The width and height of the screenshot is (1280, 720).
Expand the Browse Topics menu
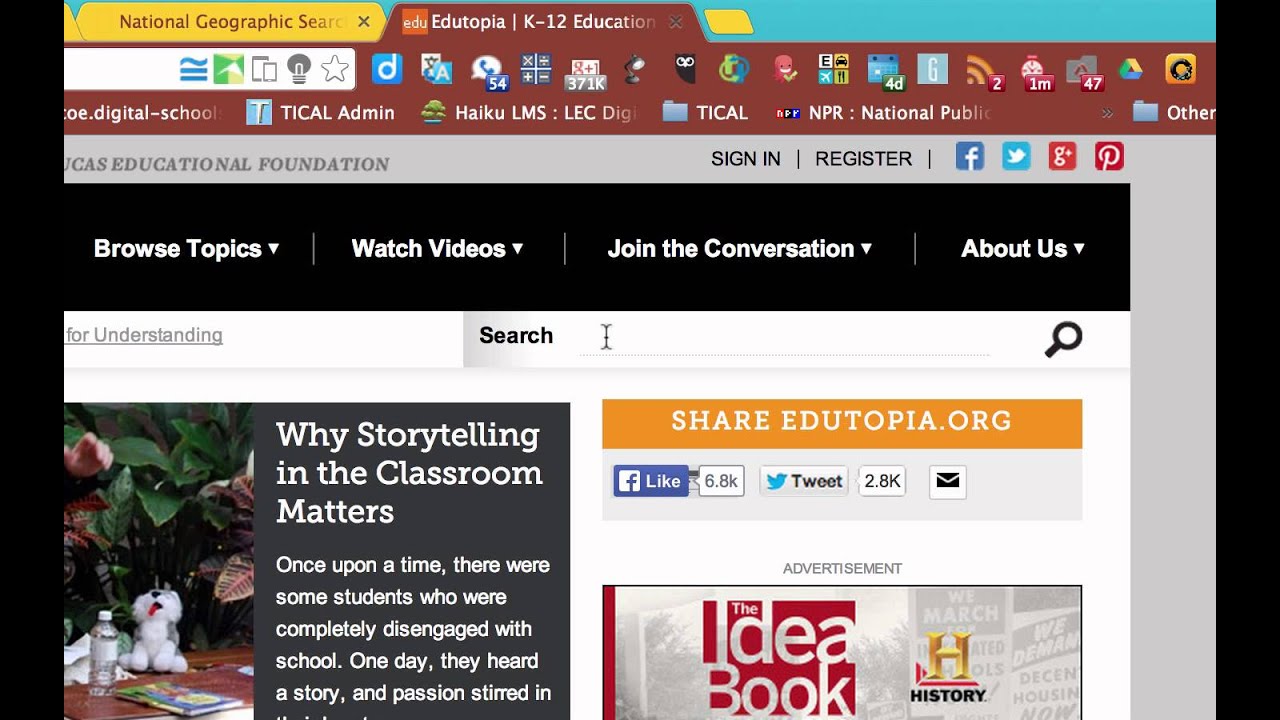coord(186,249)
